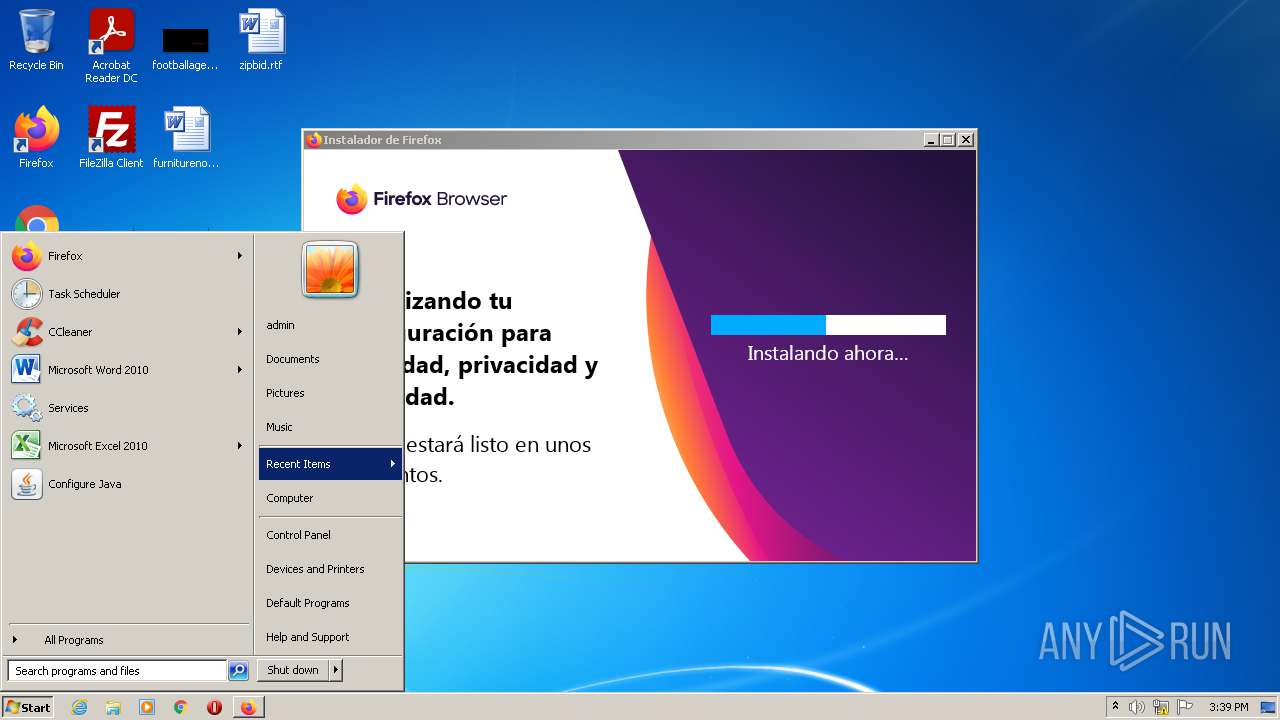Switch to Firefox installer taskbar button
The width and height of the screenshot is (1280, 720).
248,707
